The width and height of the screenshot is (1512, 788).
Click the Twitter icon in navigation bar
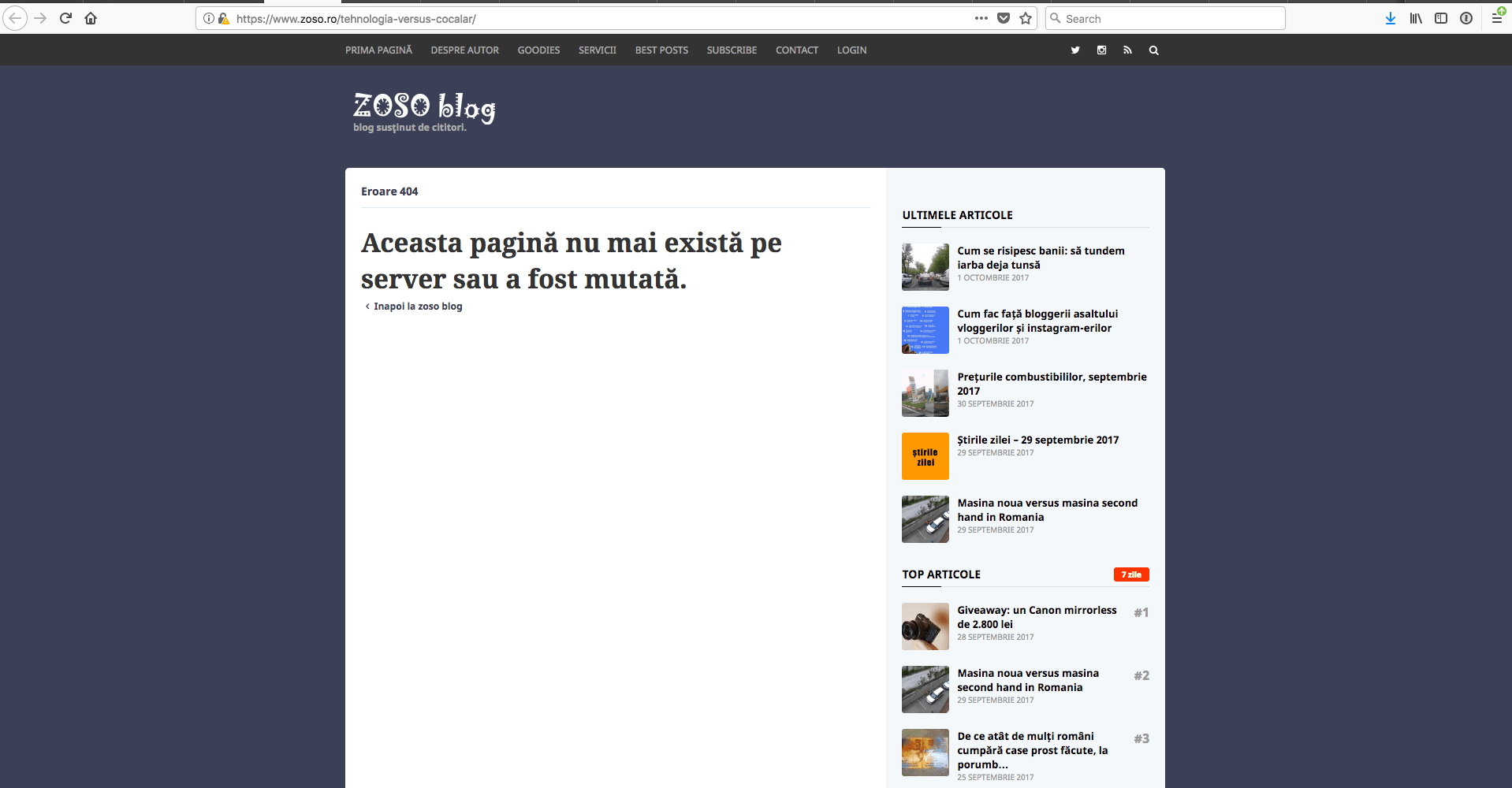pyautogui.click(x=1074, y=50)
